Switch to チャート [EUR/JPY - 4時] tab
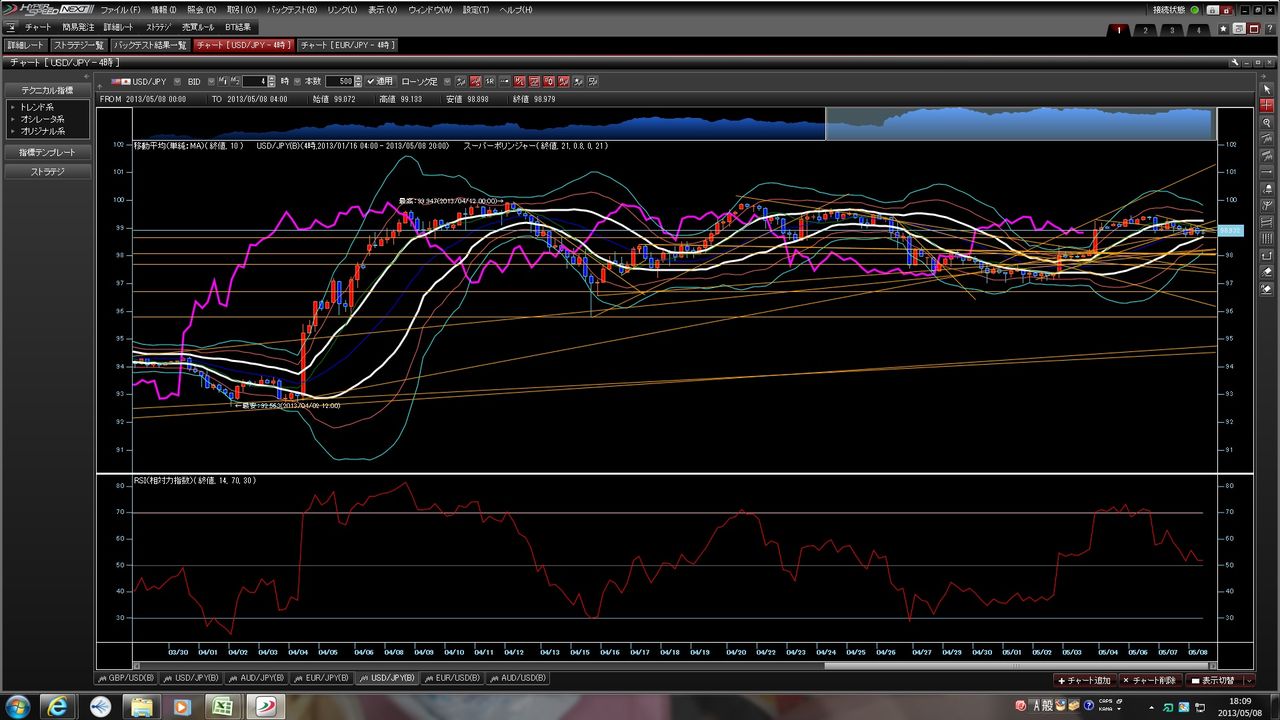The height and width of the screenshot is (720, 1280). (348, 45)
